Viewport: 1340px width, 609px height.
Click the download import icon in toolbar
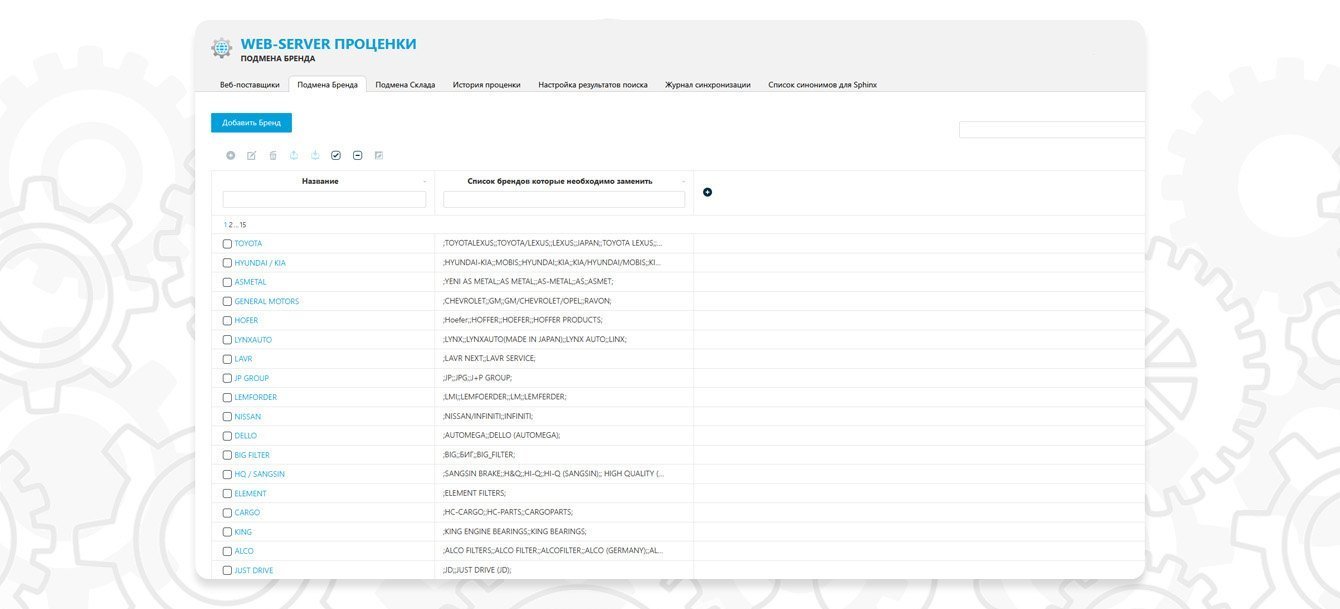315,155
